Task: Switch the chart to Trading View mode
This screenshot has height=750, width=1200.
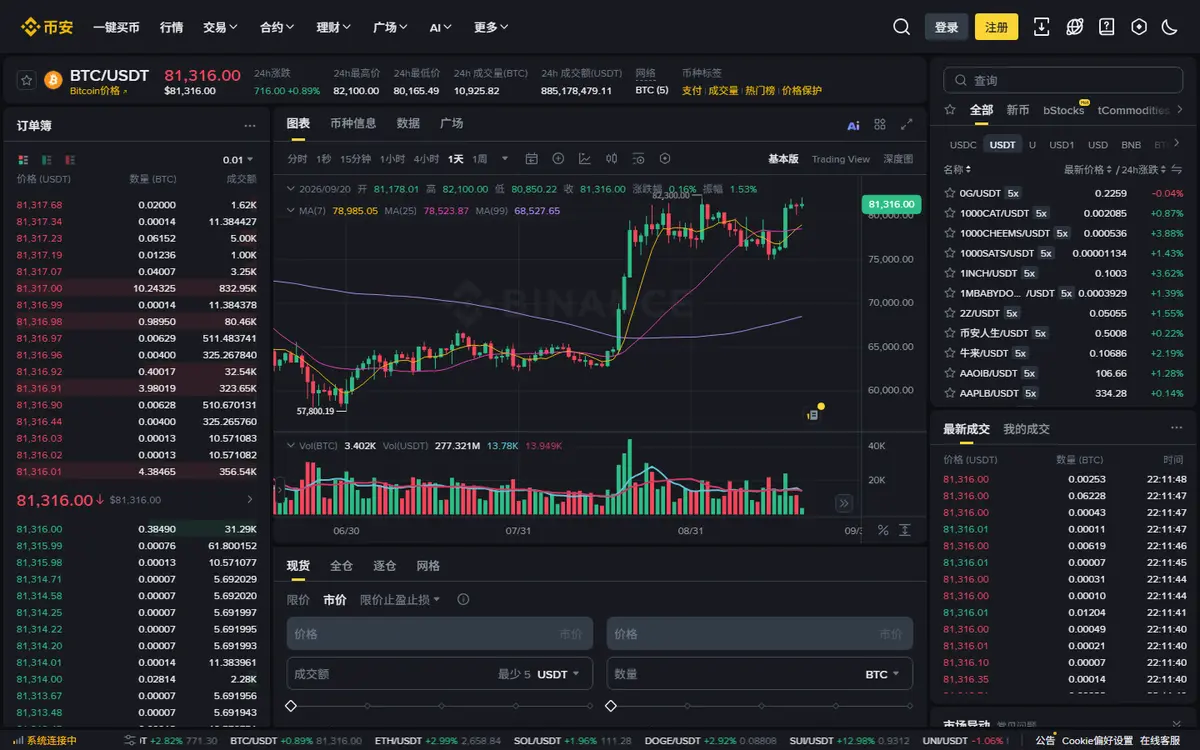Action: [x=840, y=159]
